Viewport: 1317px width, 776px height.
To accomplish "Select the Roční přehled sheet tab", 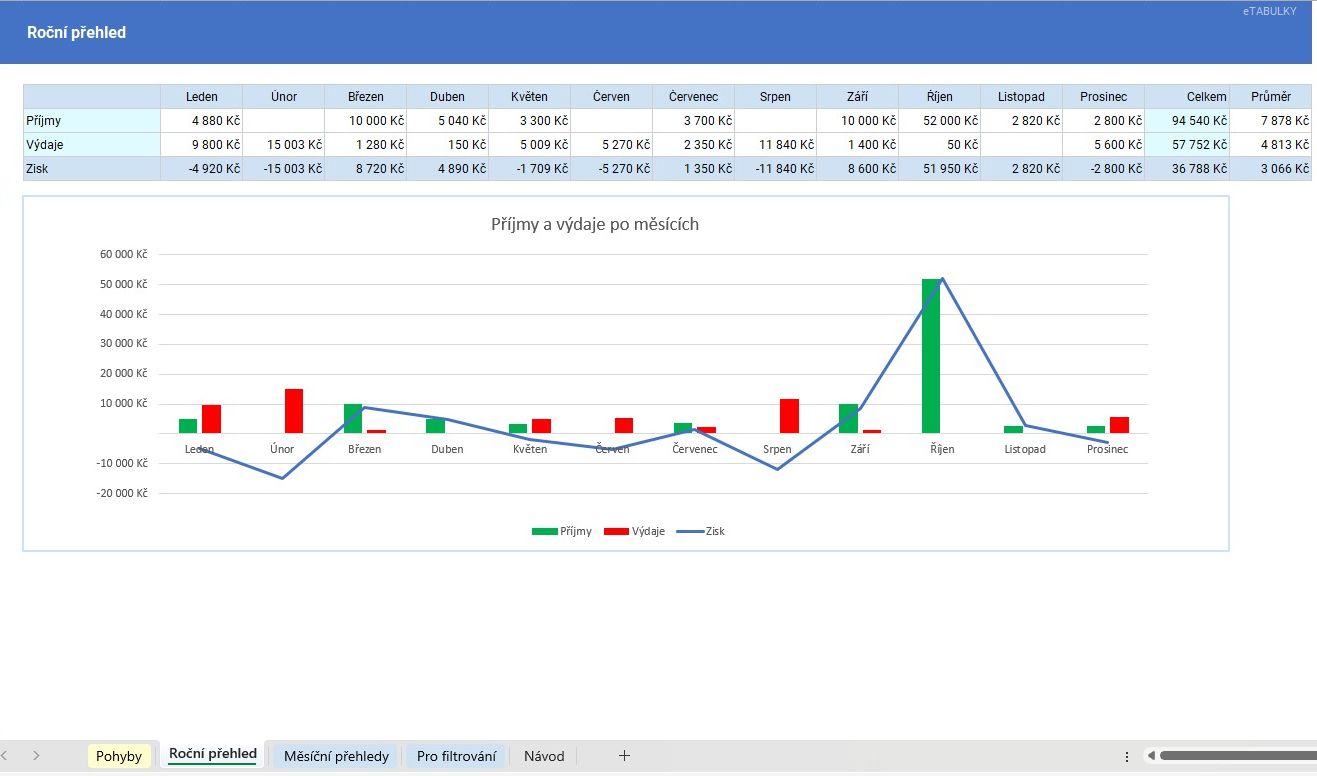I will (x=212, y=754).
